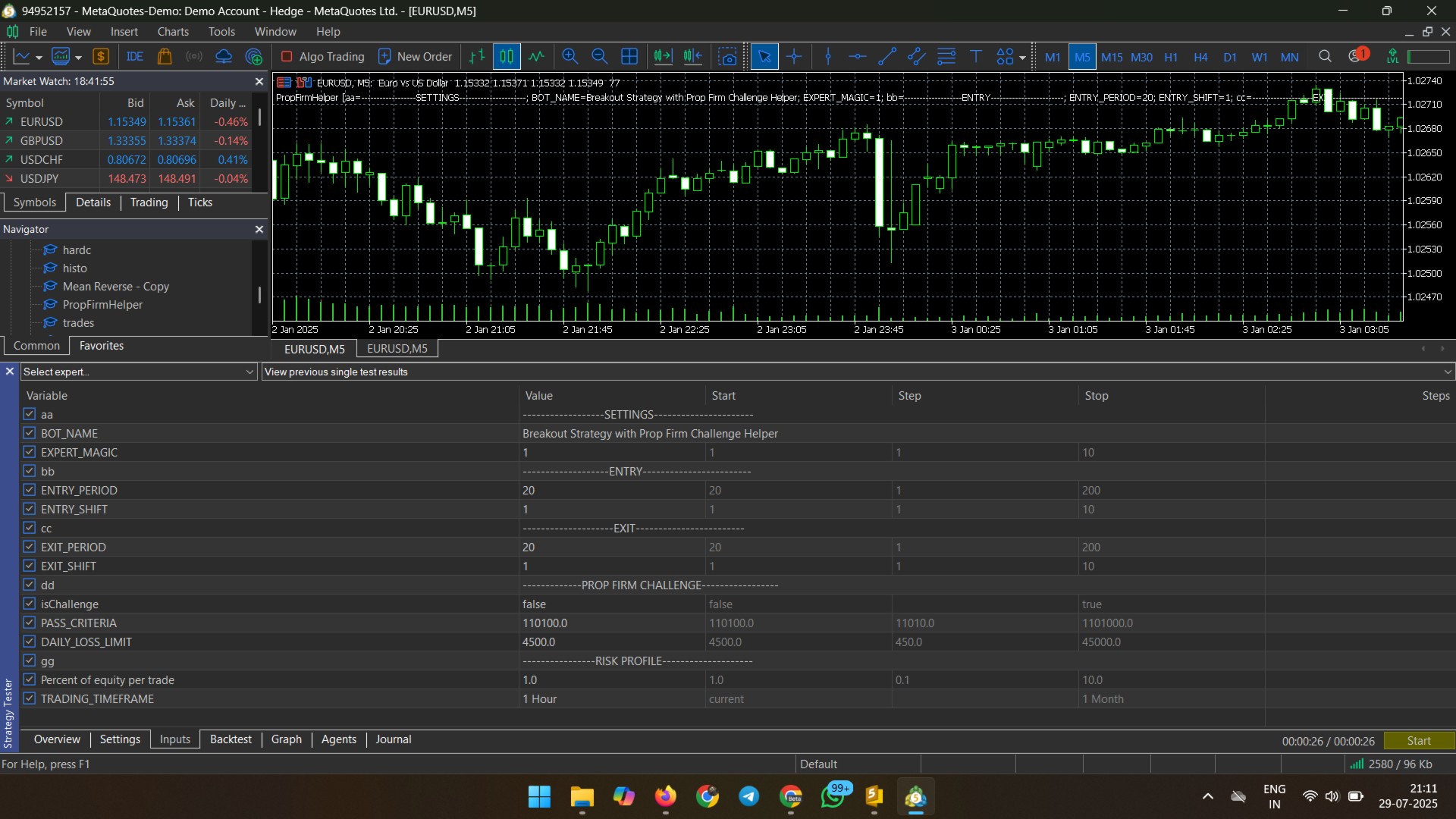Uncheck the EXPERT_MAGIC input checkbox
The width and height of the screenshot is (1456, 819).
[x=30, y=452]
